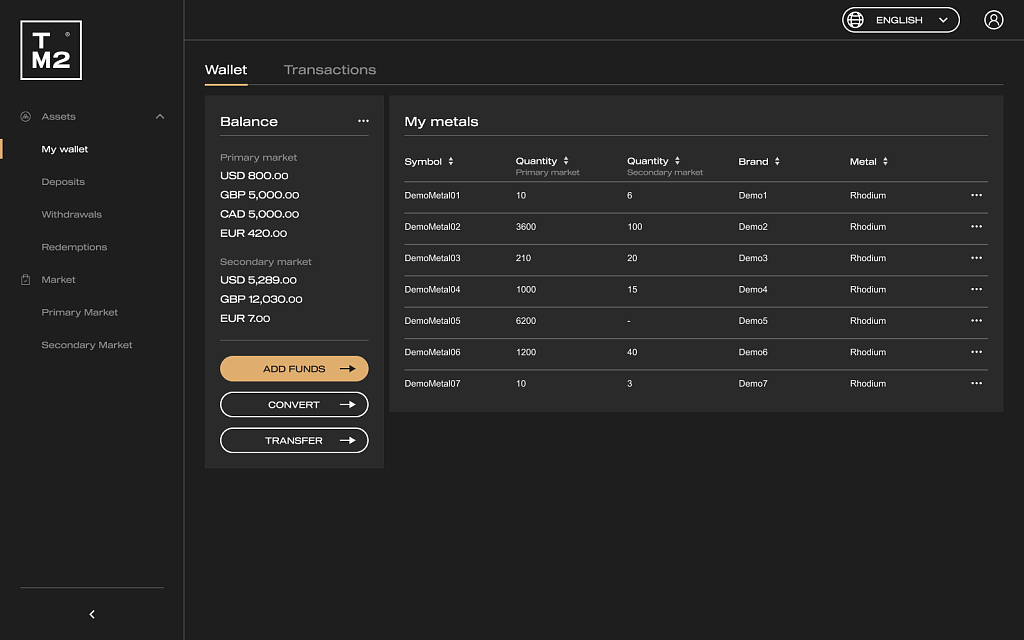Sort table by Brand column arrows

(777, 161)
